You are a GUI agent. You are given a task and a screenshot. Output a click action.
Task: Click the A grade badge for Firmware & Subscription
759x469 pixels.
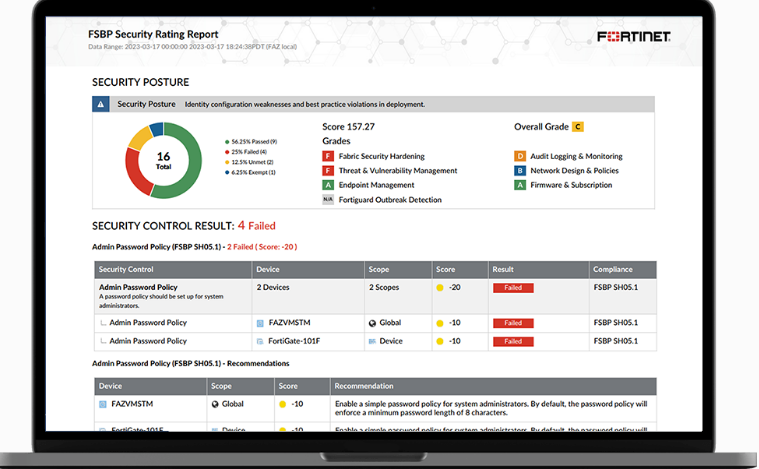[x=519, y=185]
